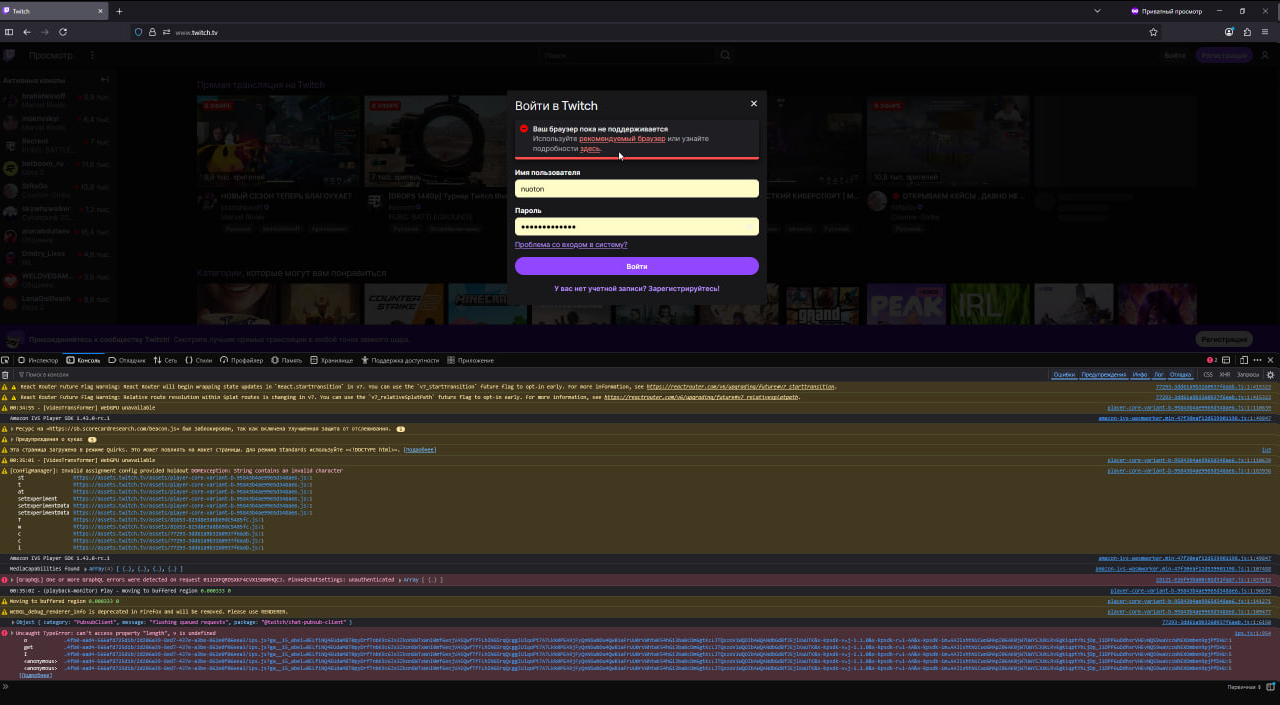Submit the purple Войти login button
This screenshot has width=1280, height=705.
[637, 266]
